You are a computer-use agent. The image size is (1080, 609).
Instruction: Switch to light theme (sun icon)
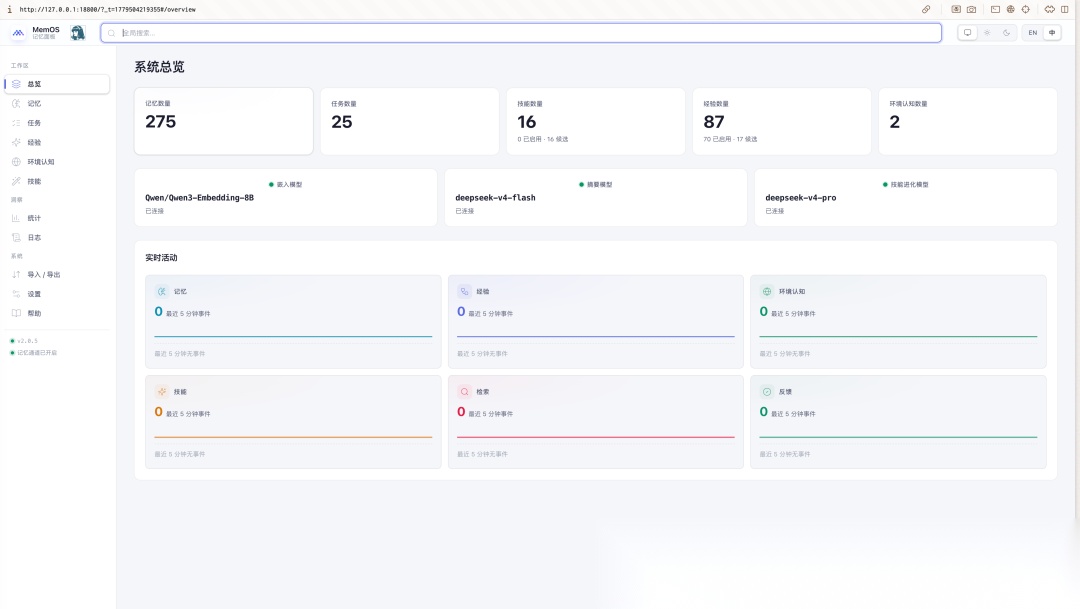[x=987, y=32]
